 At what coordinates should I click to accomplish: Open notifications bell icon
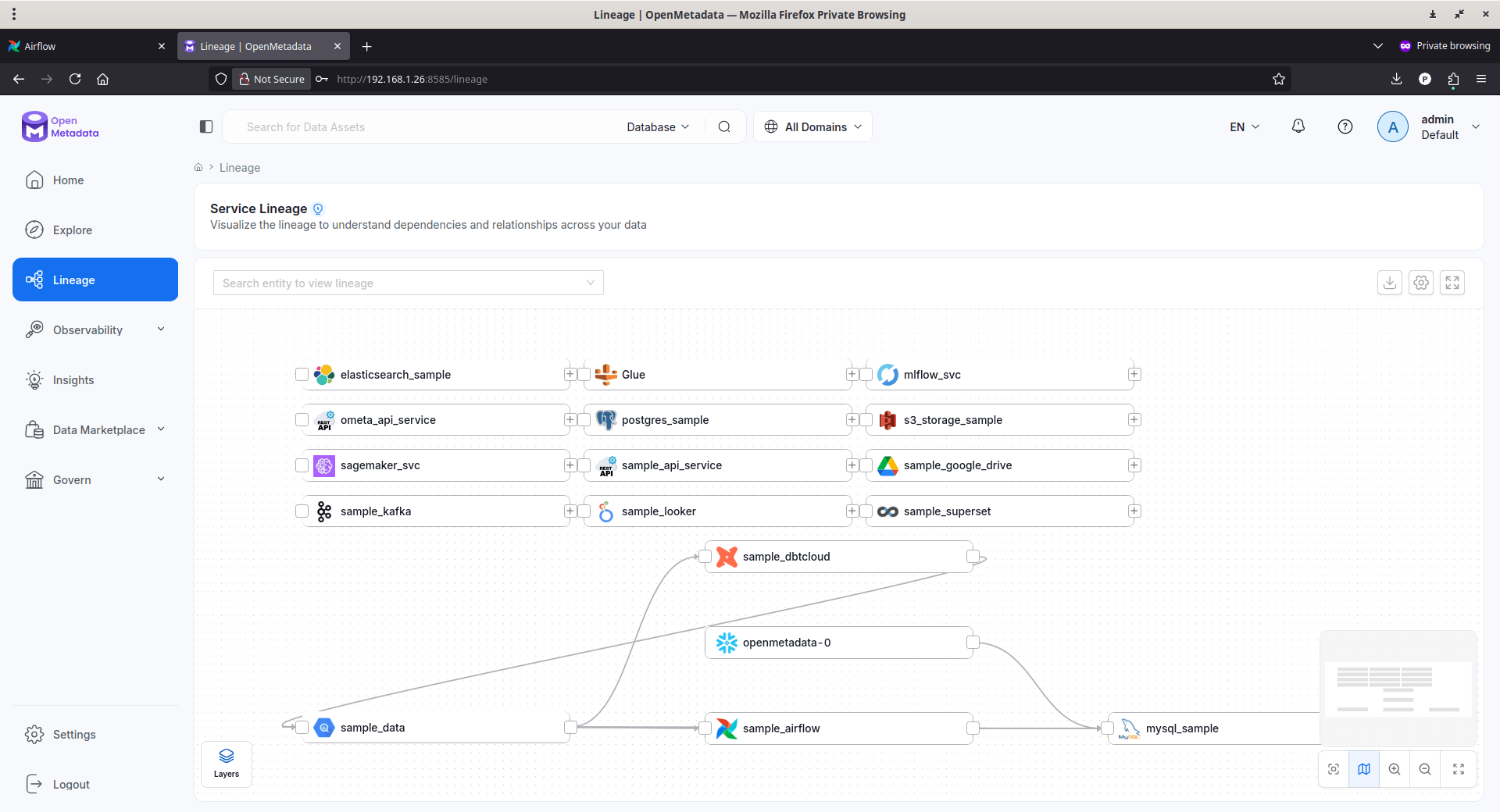pyautogui.click(x=1298, y=126)
